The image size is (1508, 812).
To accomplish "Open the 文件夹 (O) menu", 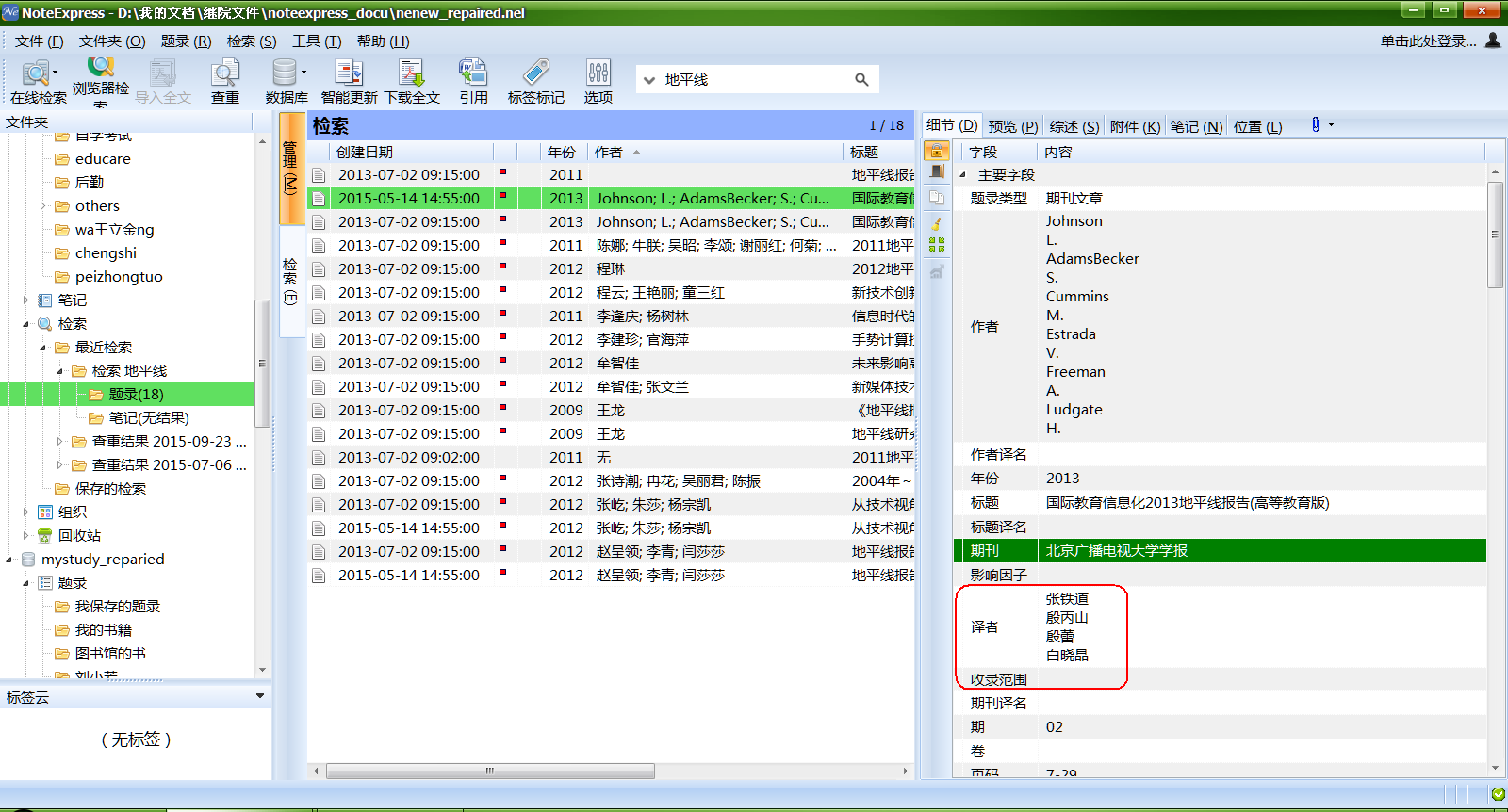I will 112,41.
